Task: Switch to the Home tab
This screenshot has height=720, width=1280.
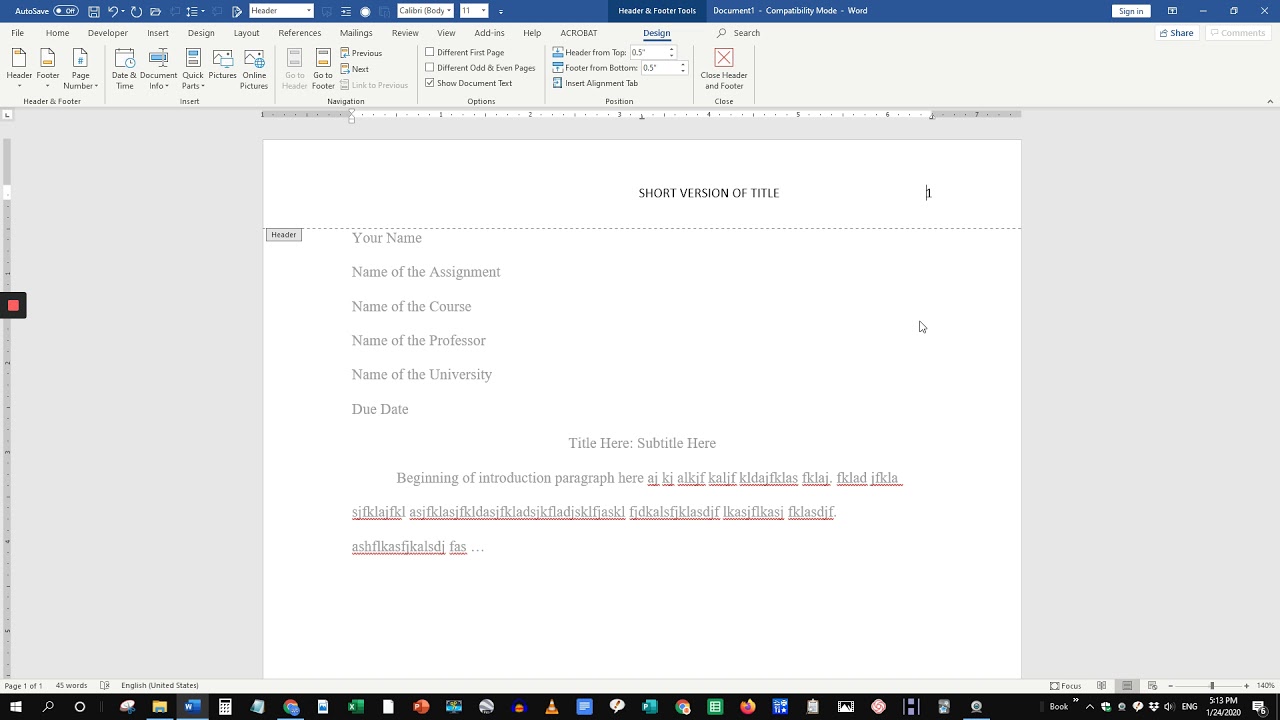Action: coord(57,33)
